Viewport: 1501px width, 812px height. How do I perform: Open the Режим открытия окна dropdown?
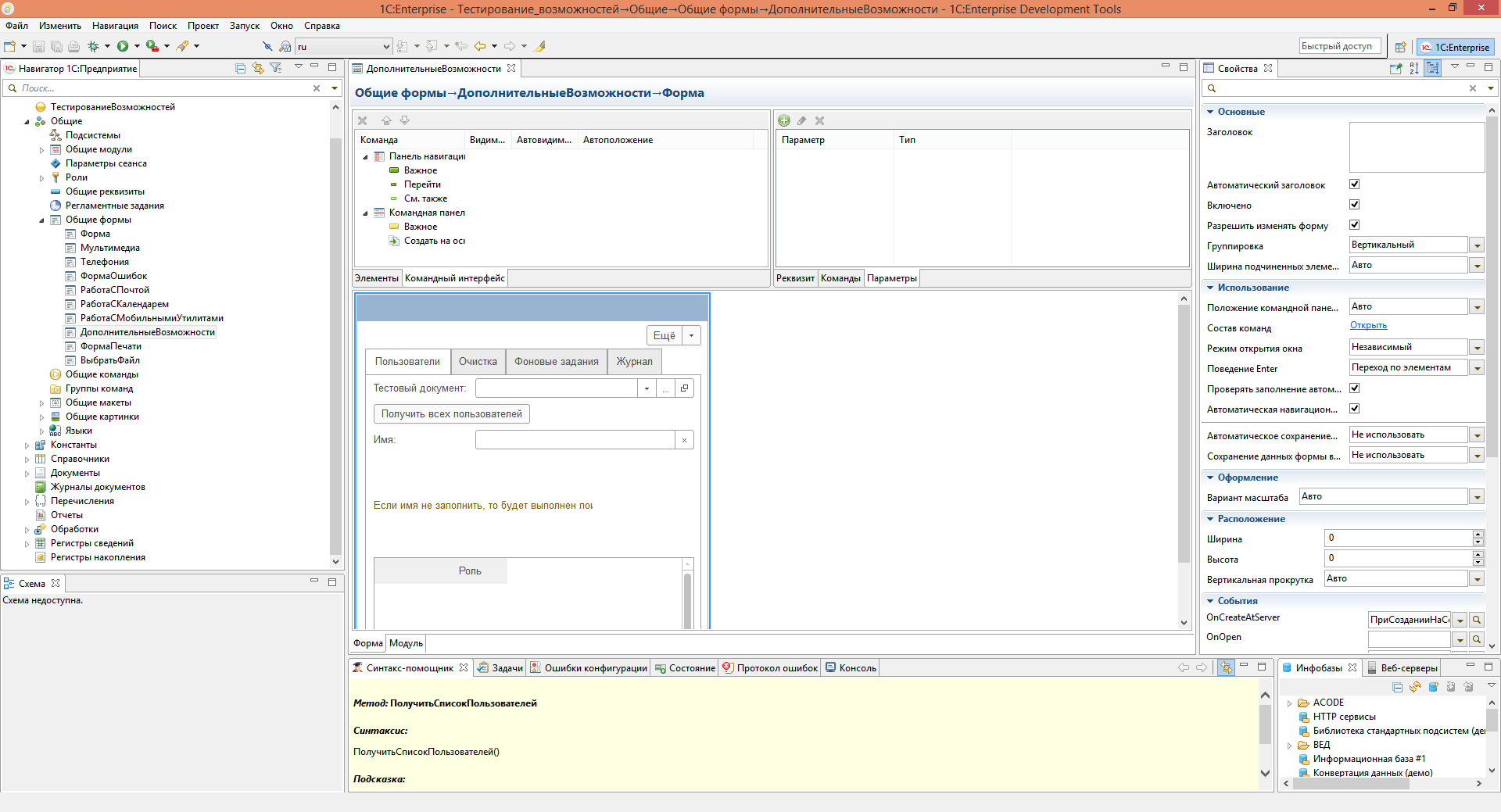(1477, 348)
